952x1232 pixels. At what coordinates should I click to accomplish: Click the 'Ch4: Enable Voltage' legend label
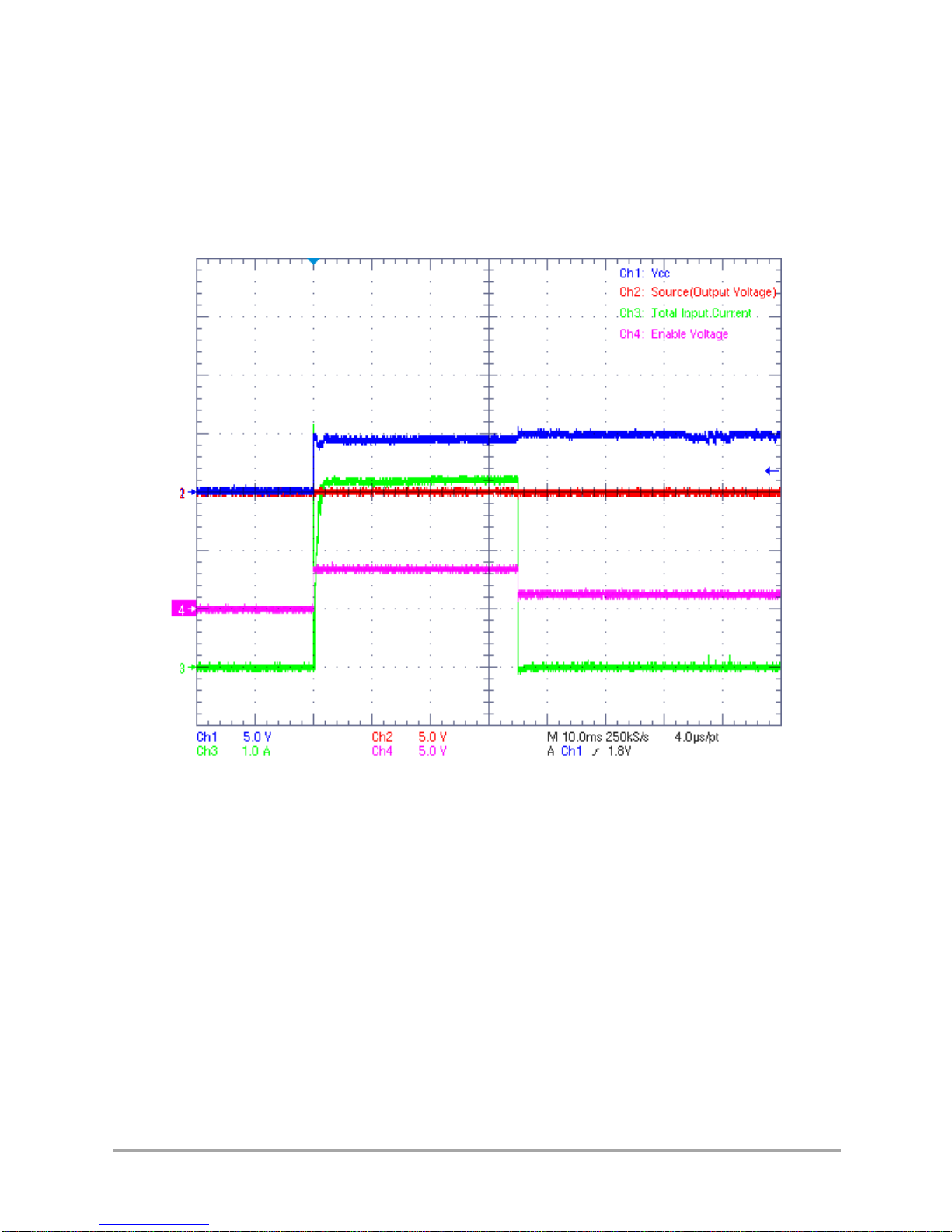click(x=674, y=334)
